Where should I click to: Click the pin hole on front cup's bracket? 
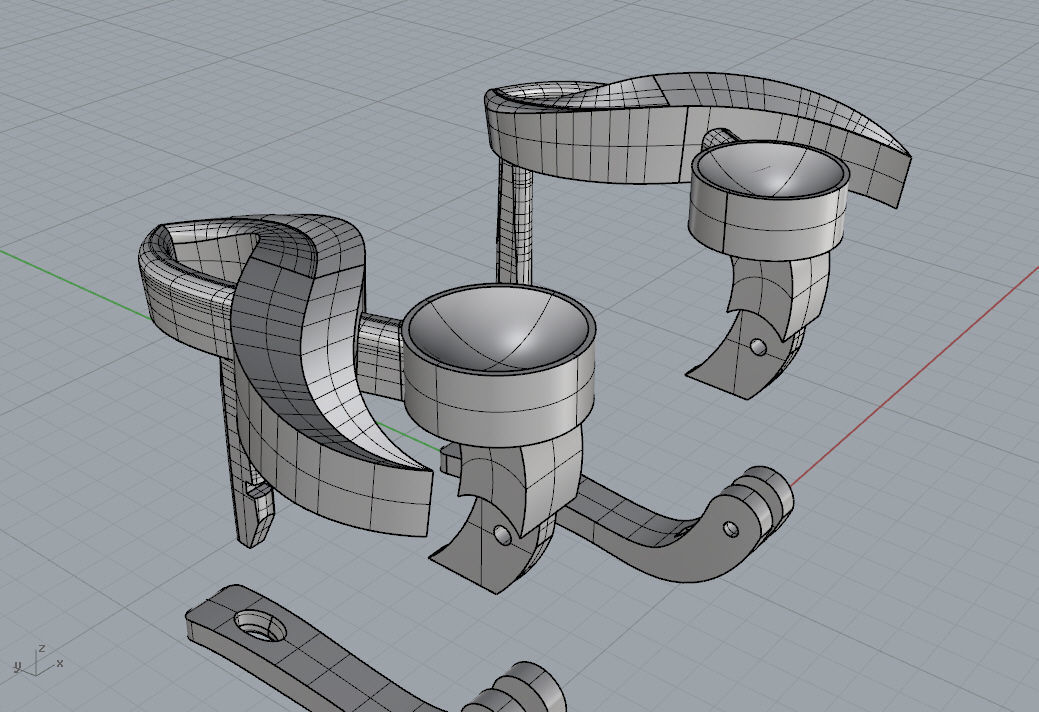502,534
